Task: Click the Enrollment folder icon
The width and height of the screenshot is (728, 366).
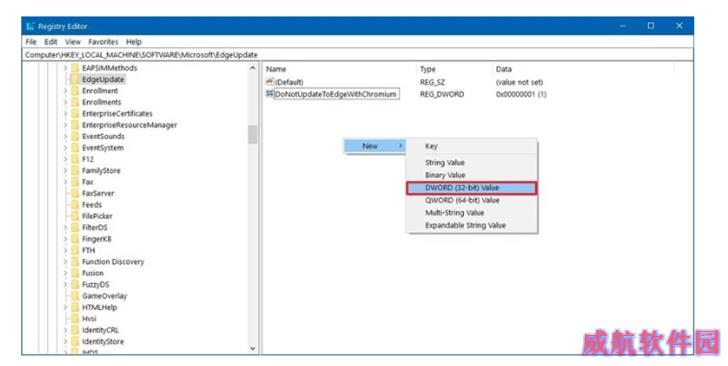Action: point(75,91)
